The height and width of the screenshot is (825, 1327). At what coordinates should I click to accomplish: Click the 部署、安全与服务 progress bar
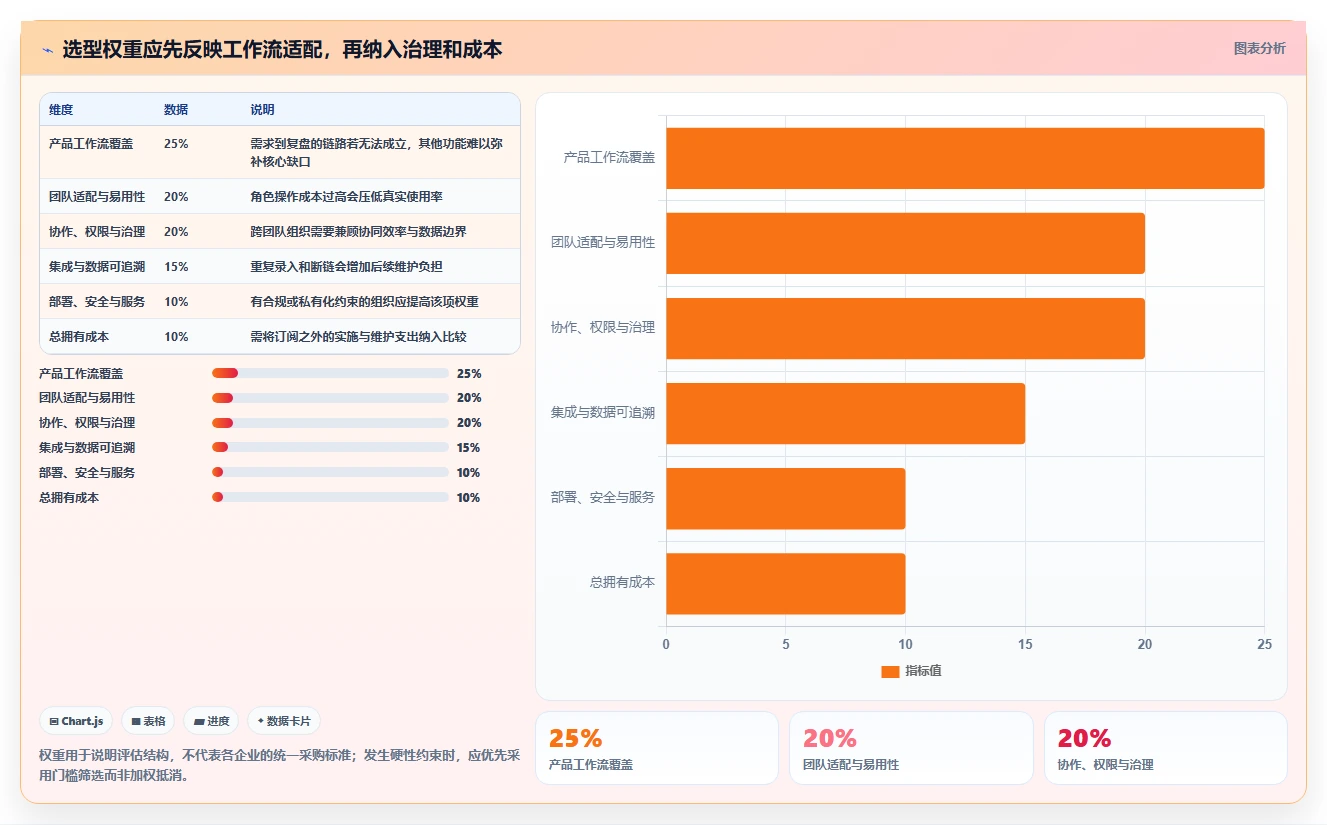point(330,472)
